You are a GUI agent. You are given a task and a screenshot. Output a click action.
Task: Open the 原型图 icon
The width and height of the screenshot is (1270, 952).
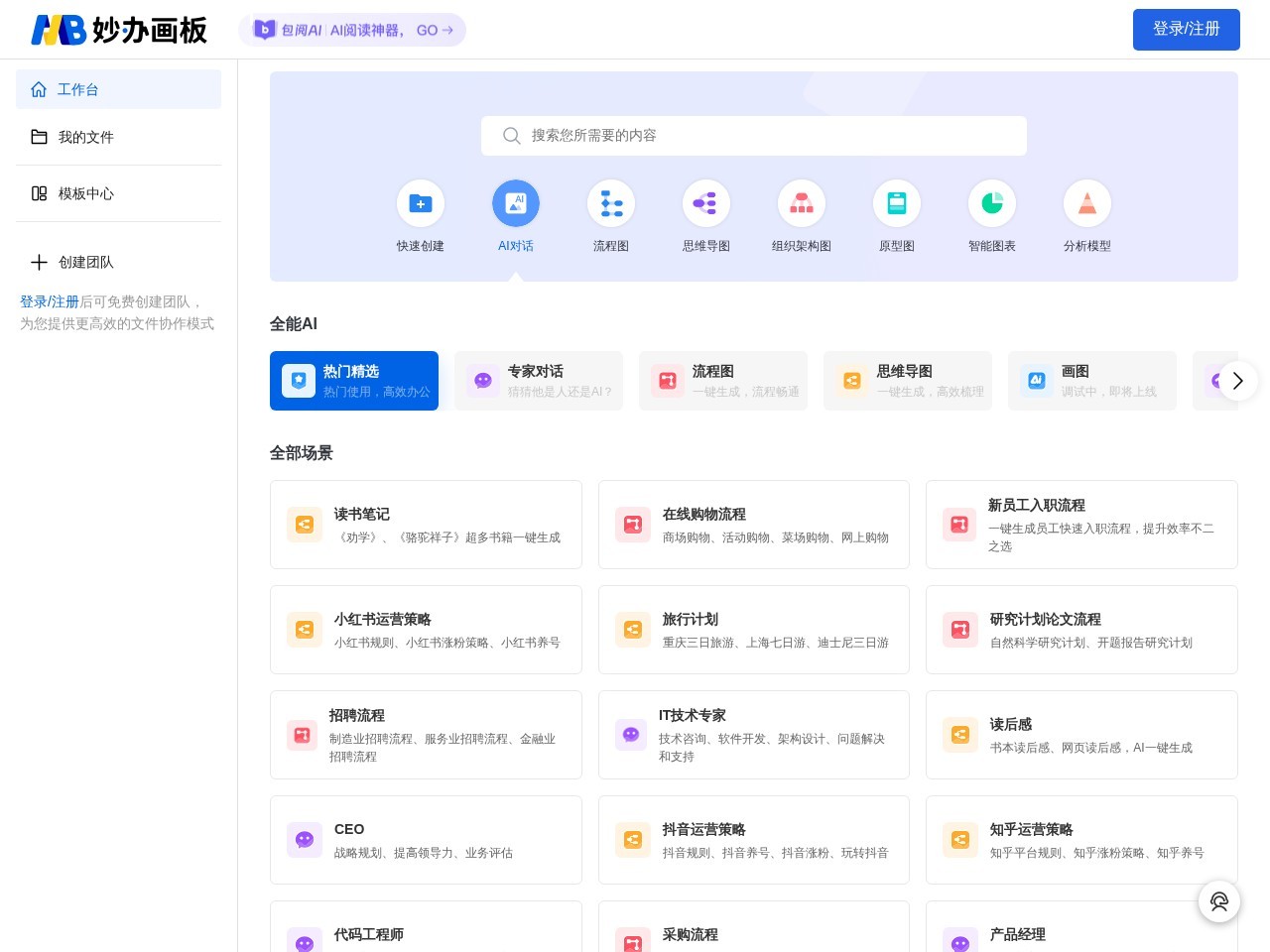click(x=897, y=203)
